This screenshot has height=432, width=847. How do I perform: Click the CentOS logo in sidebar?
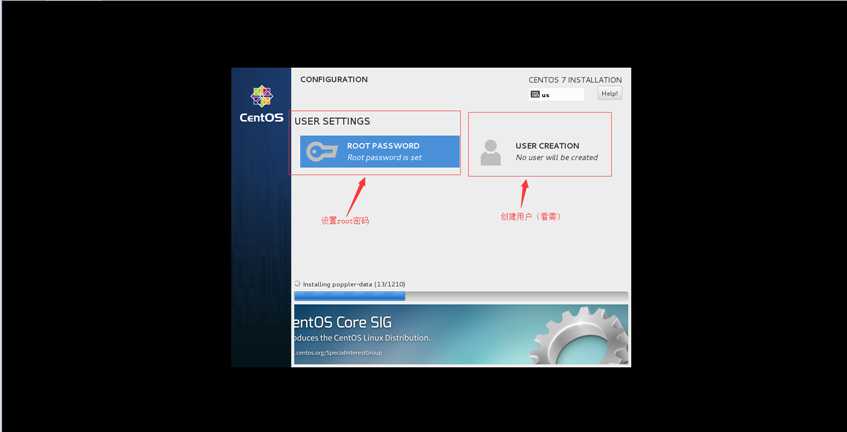[x=261, y=104]
